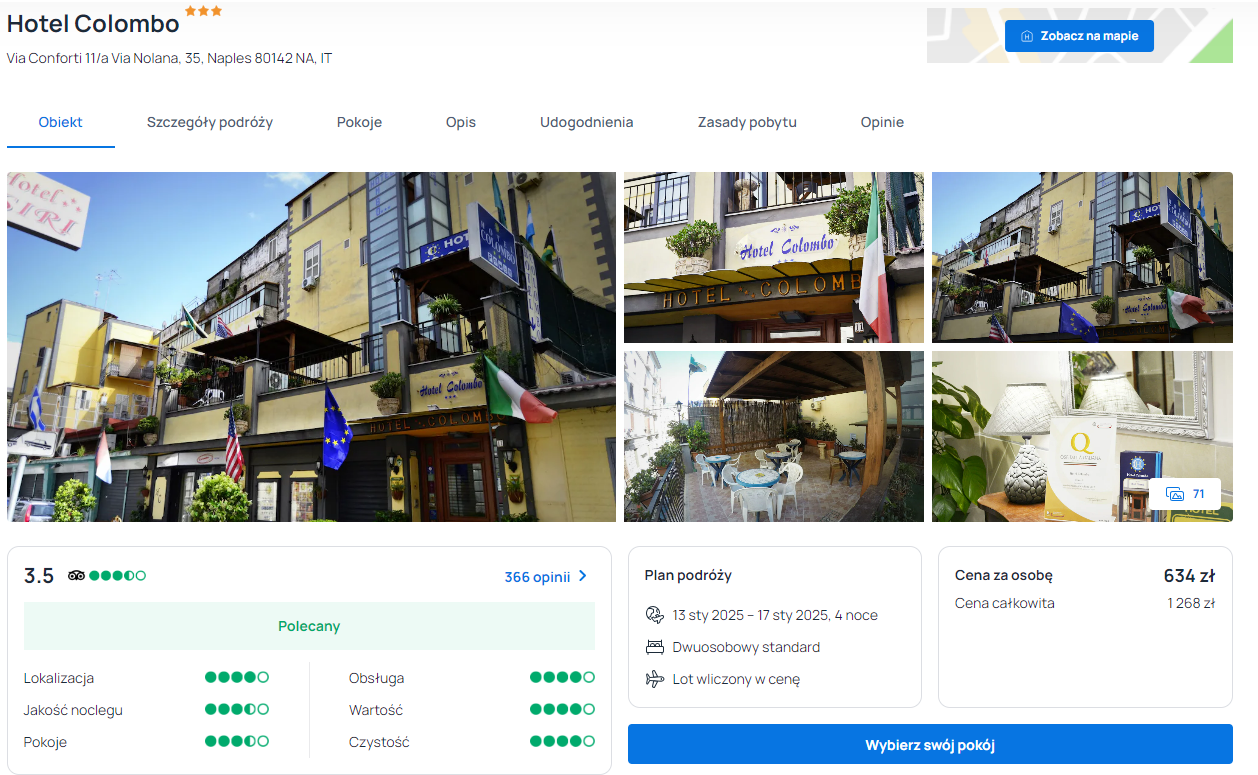Switch to the Opinie tab
1258x775 pixels.
tap(882, 122)
